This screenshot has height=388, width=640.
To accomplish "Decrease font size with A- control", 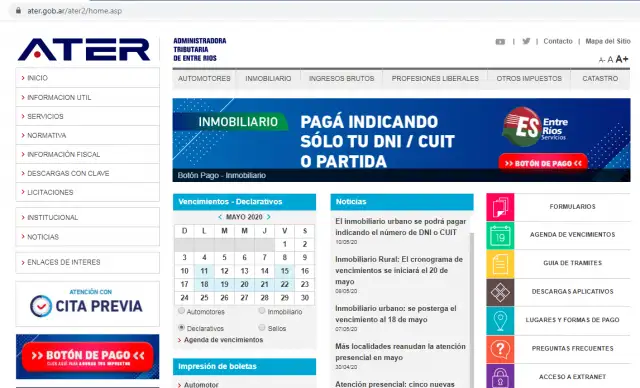I will (602, 60).
